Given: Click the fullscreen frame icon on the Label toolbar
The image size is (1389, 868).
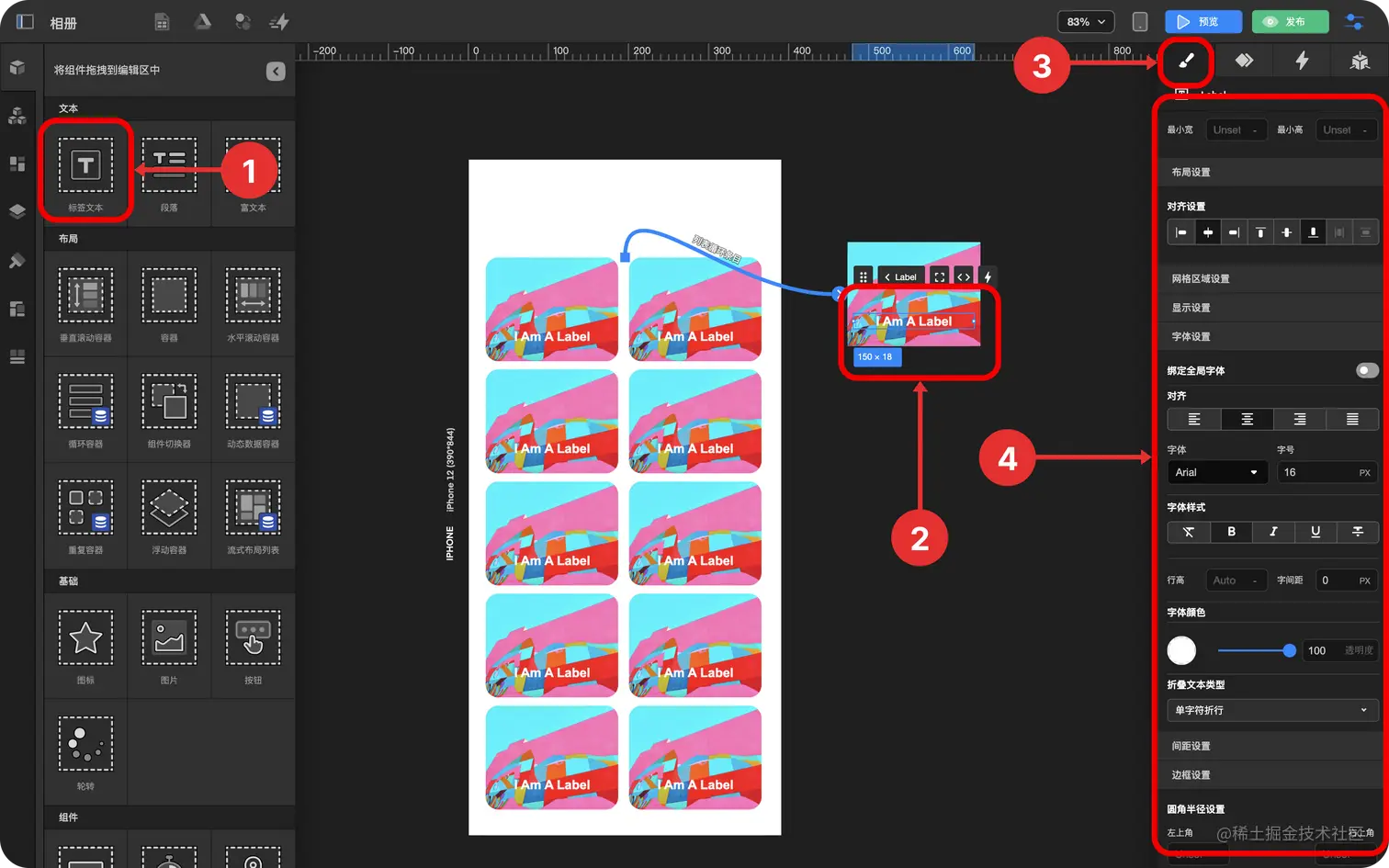Looking at the screenshot, I should pos(939,276).
